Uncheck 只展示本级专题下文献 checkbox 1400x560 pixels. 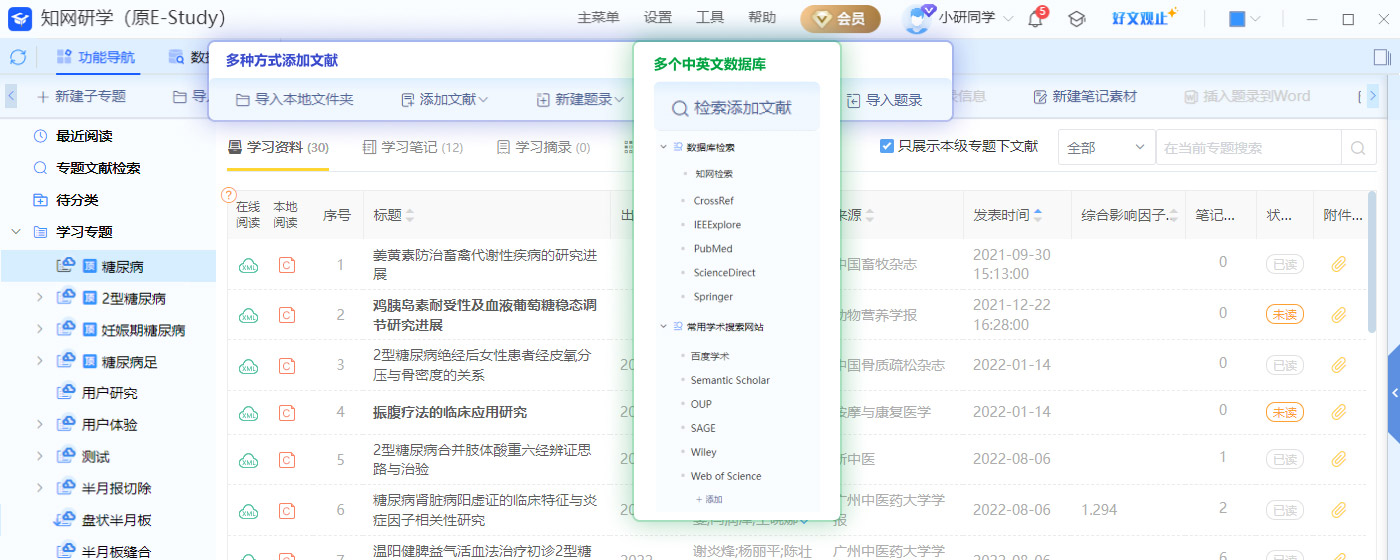pyautogui.click(x=886, y=146)
